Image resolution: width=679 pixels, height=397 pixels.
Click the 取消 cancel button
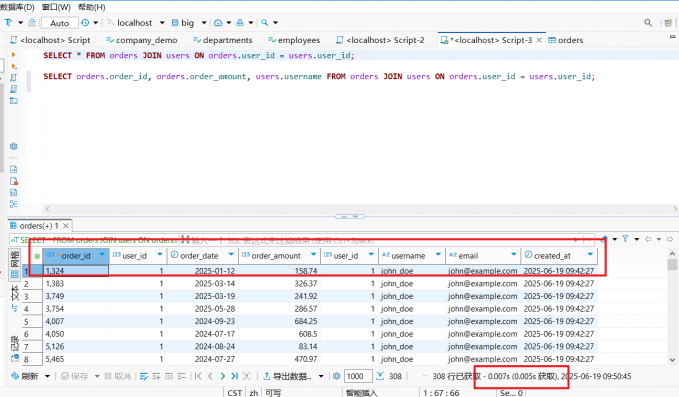tap(118, 376)
